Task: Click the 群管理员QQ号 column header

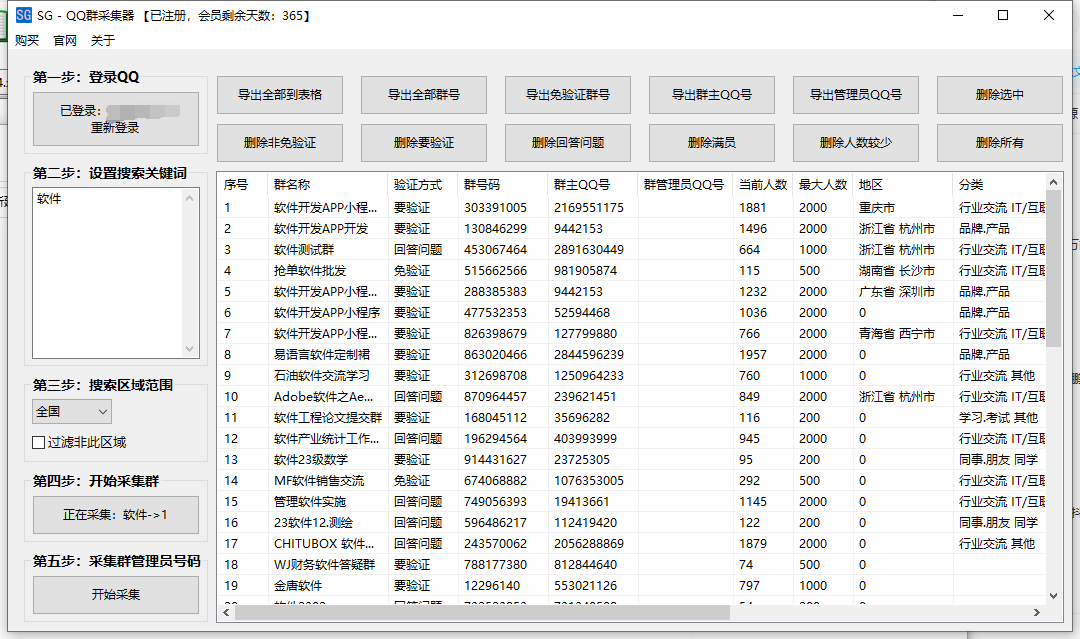Action: tap(685, 185)
